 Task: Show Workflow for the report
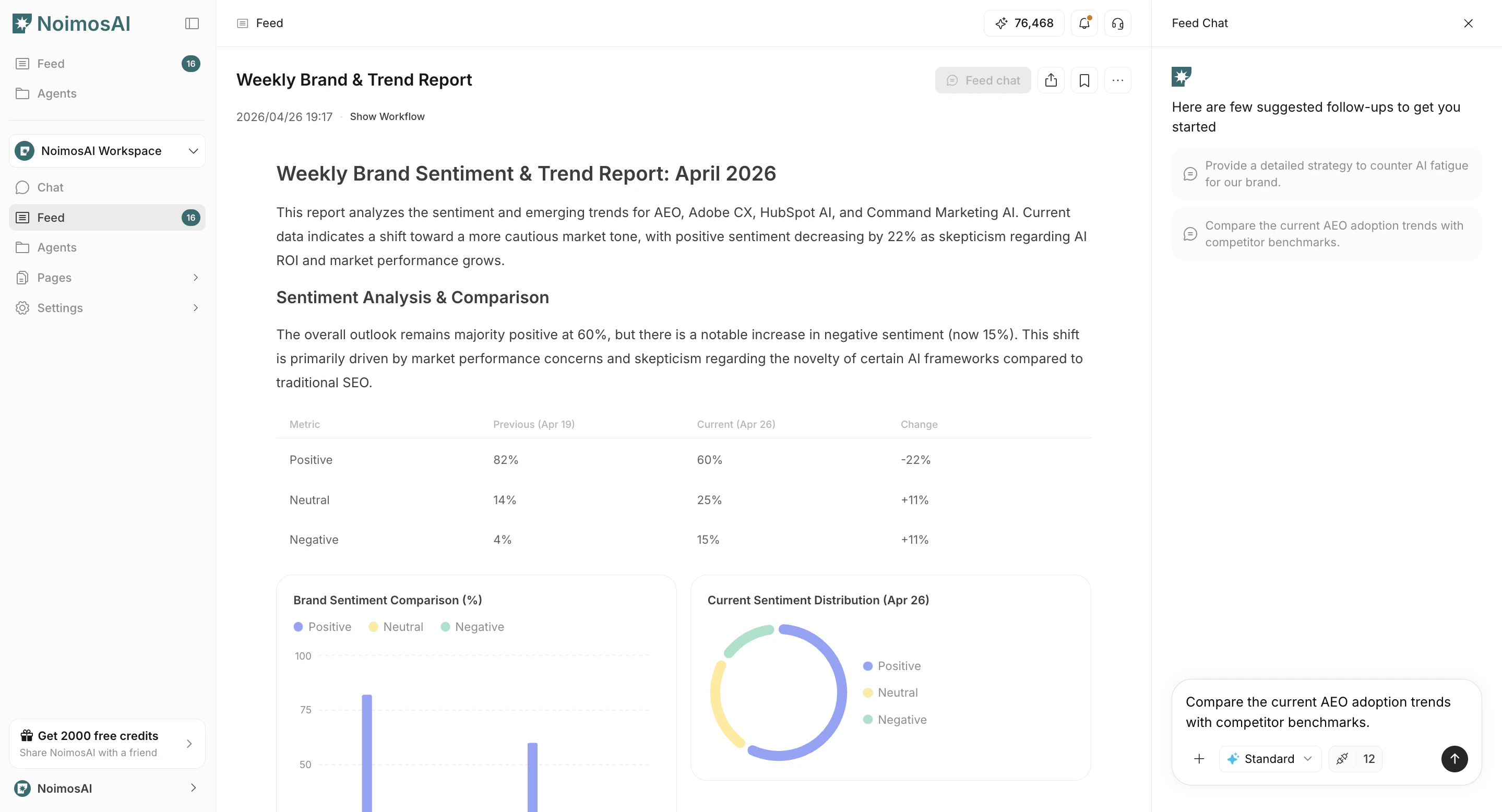387,116
